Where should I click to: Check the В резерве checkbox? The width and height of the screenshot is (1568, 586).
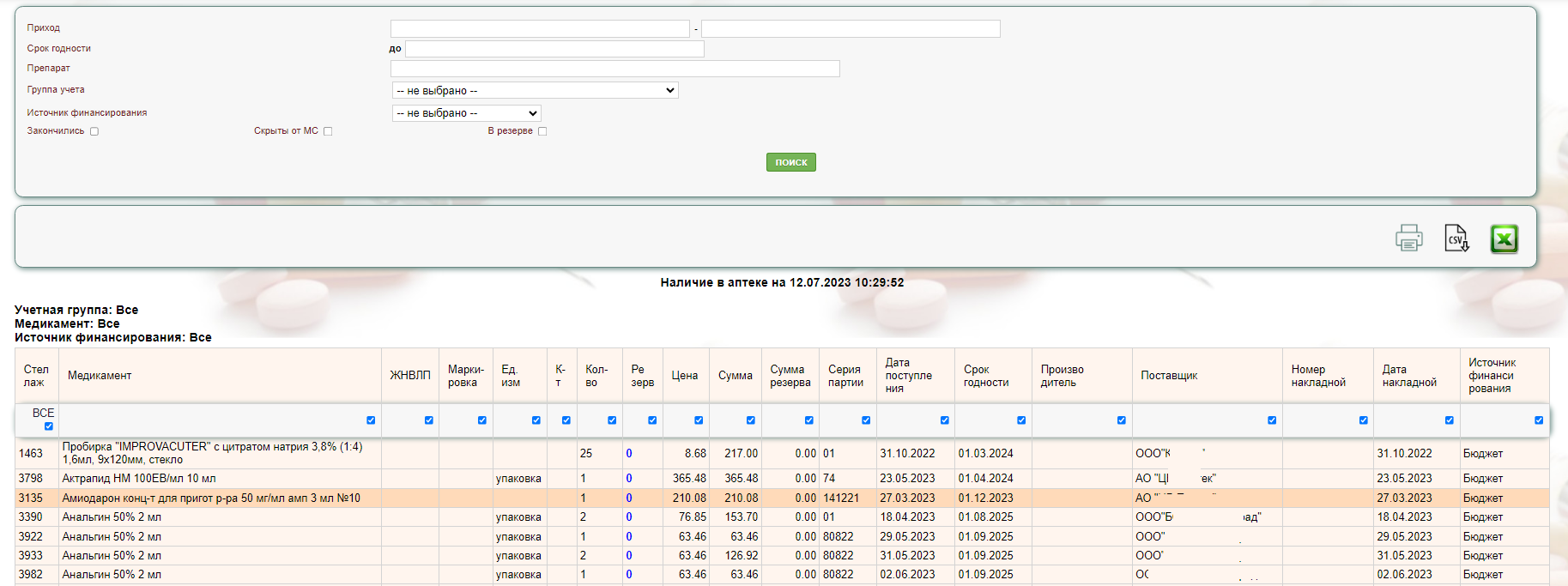(542, 131)
